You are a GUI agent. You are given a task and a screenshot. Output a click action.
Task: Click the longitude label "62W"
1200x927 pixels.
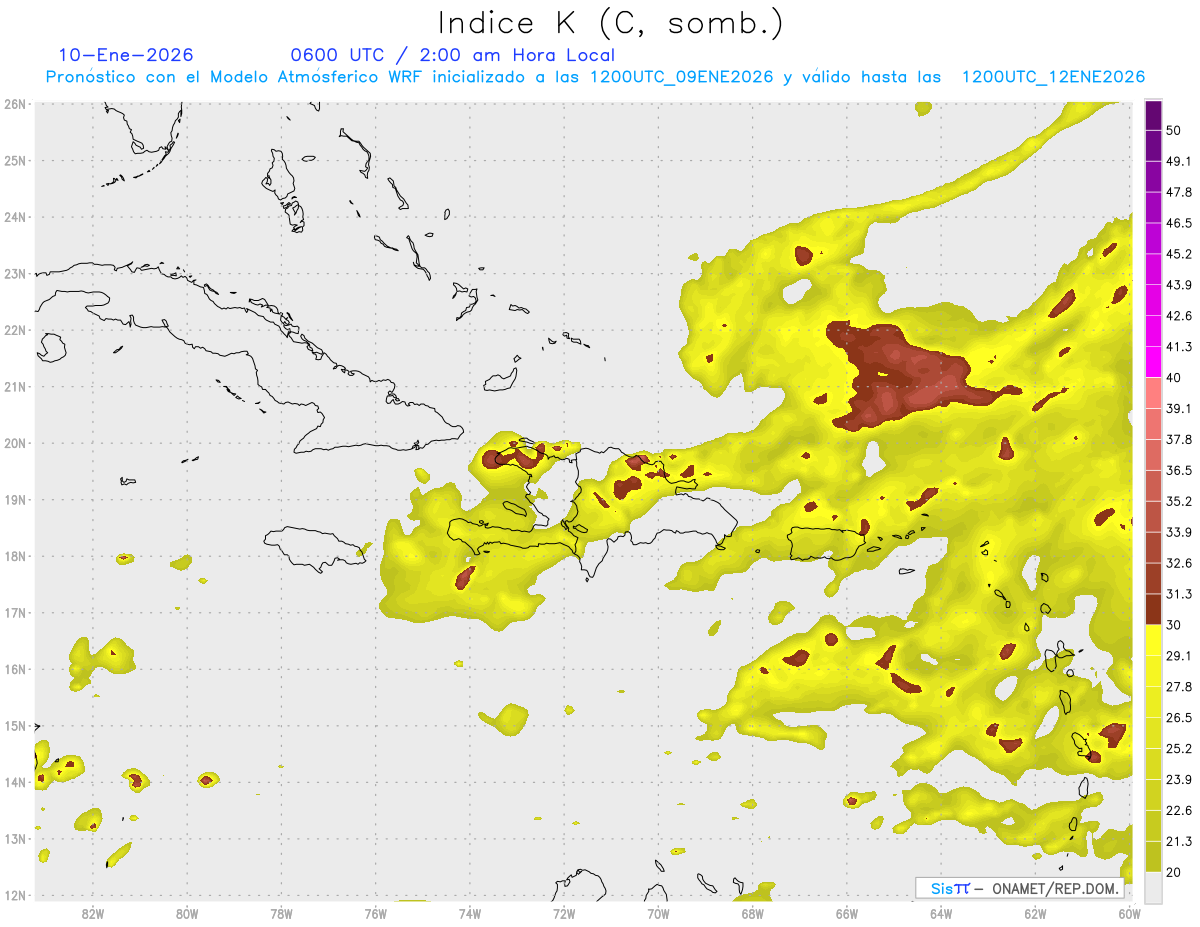point(1035,913)
